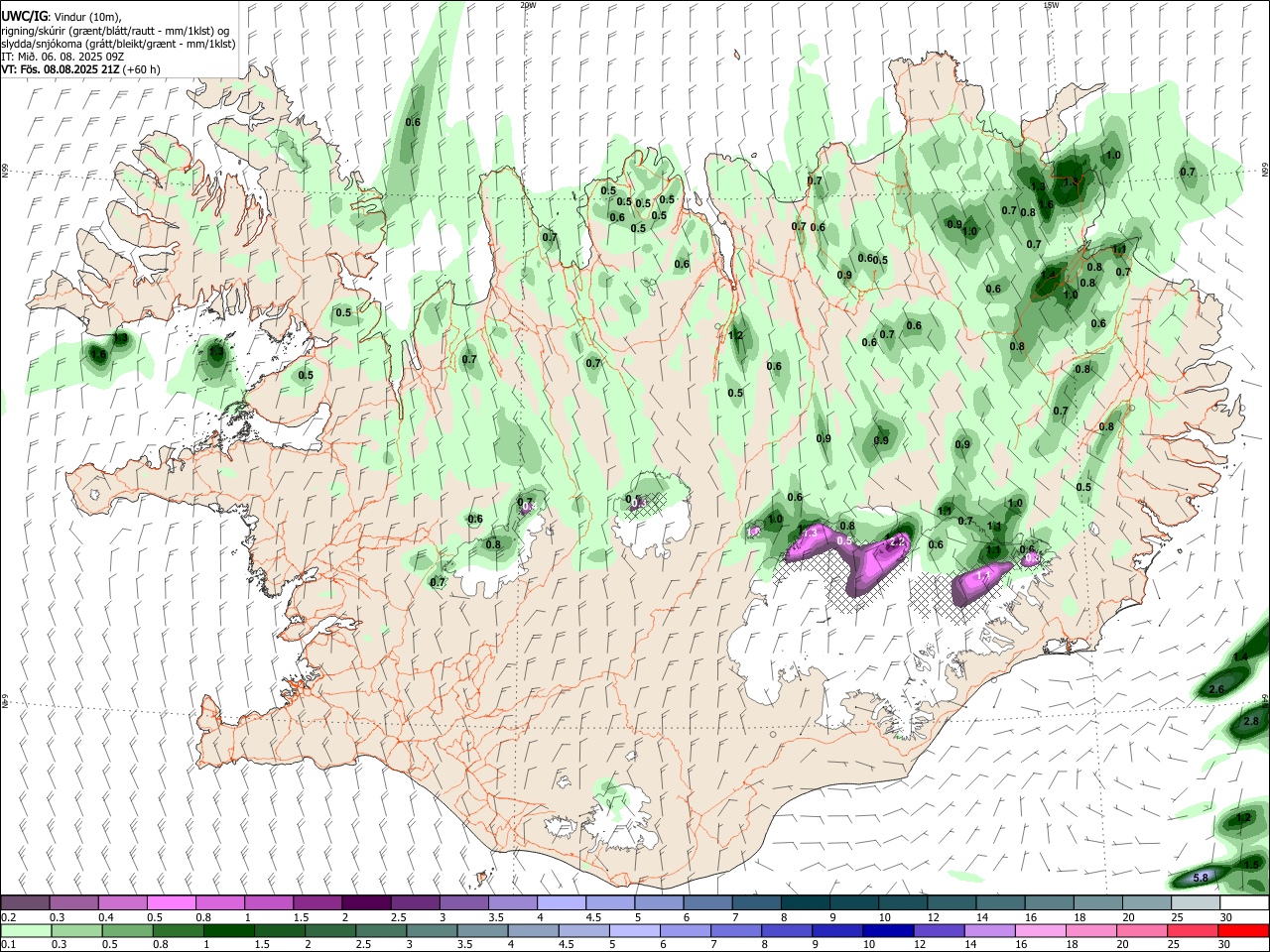Screen dimensions: 1270x952
Task: Click the 'IT: Mið. 06. 08. 2025 09Z' line
Action: click(x=63, y=57)
